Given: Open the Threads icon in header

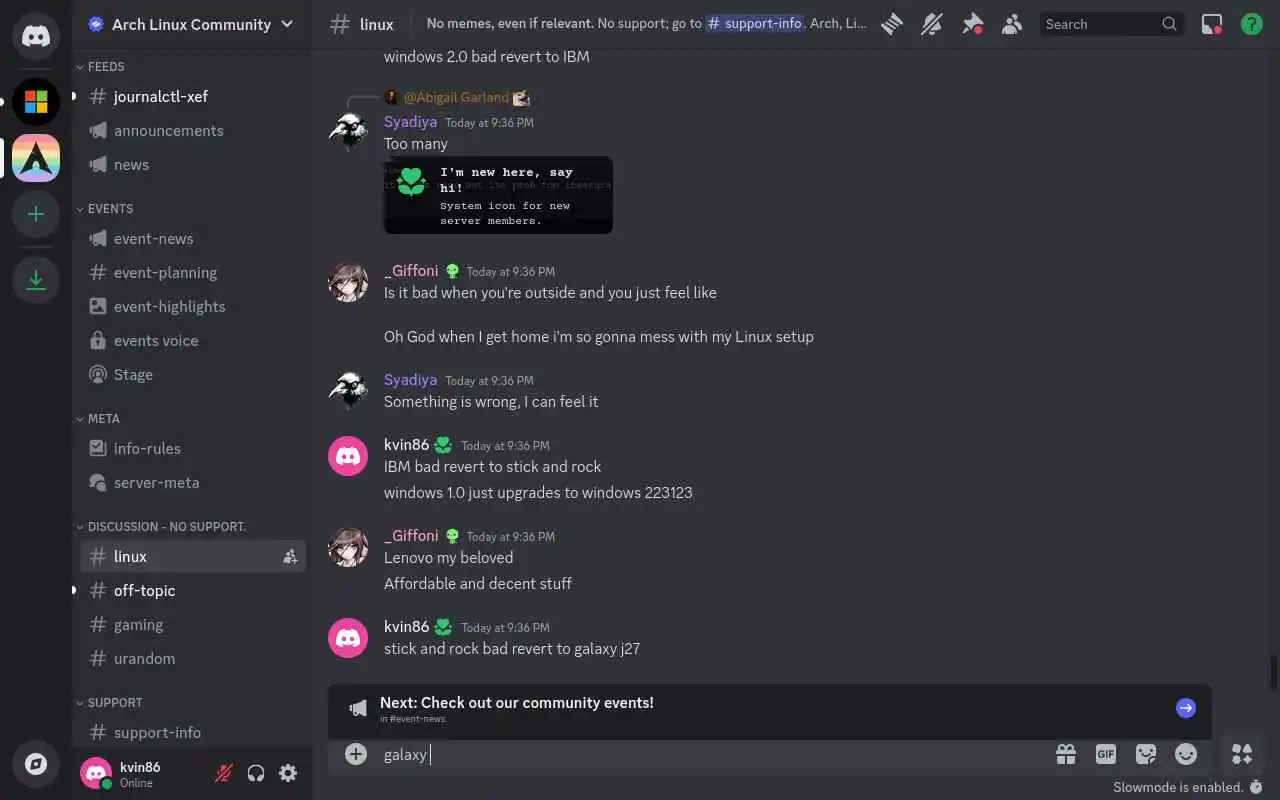Looking at the screenshot, I should (892, 24).
